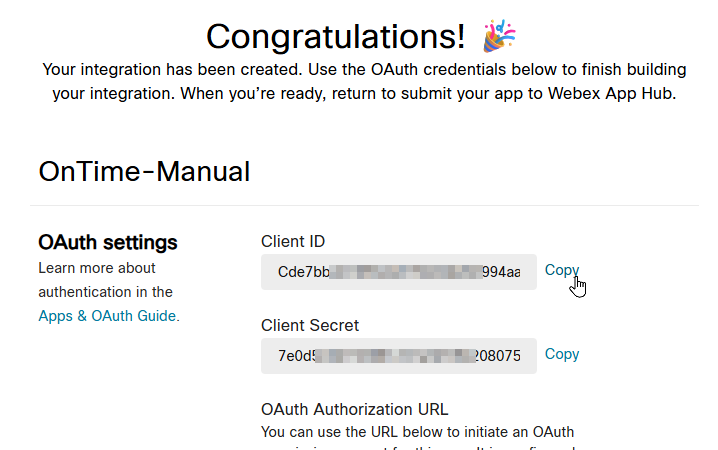Click the party popper emoji

(x=499, y=36)
